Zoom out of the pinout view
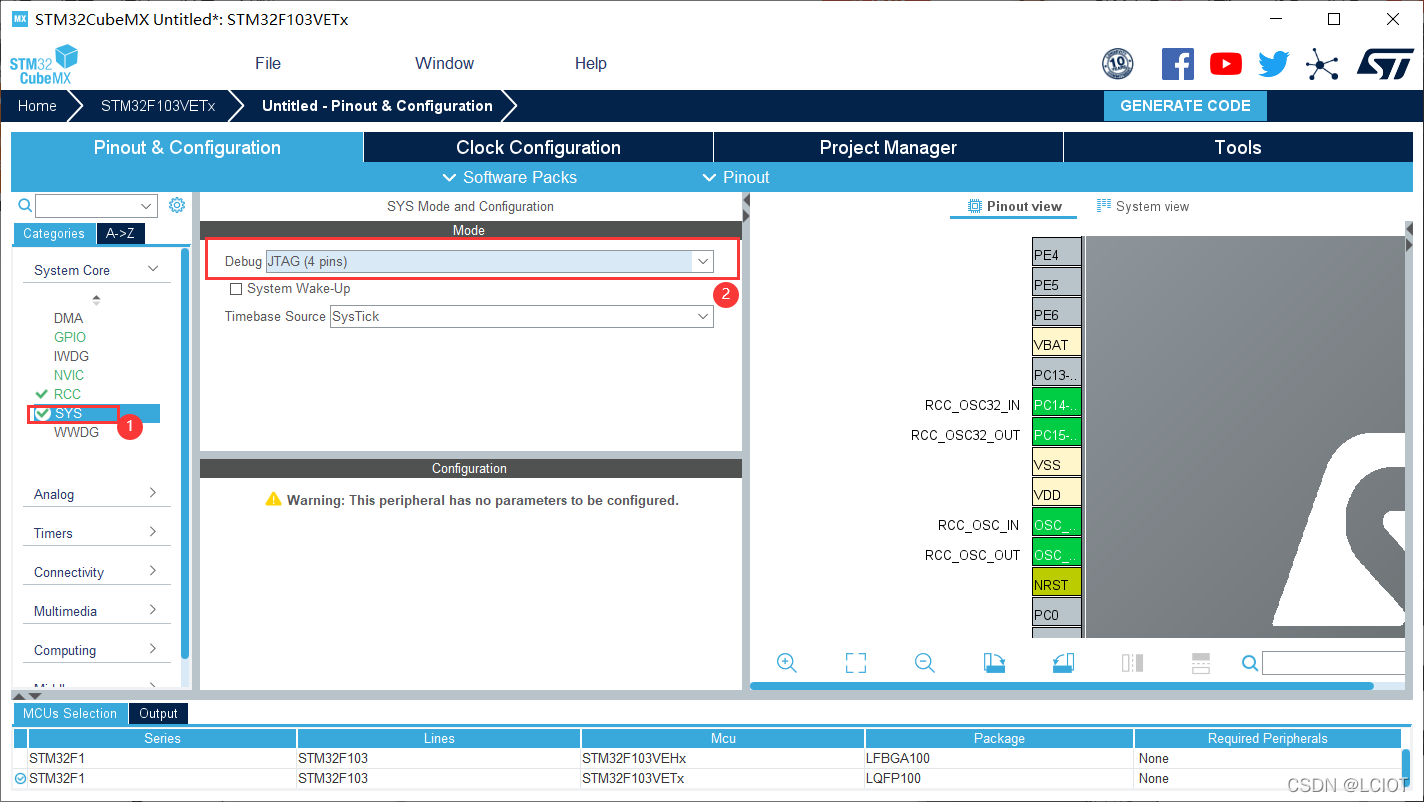The width and height of the screenshot is (1424, 802). [x=925, y=663]
